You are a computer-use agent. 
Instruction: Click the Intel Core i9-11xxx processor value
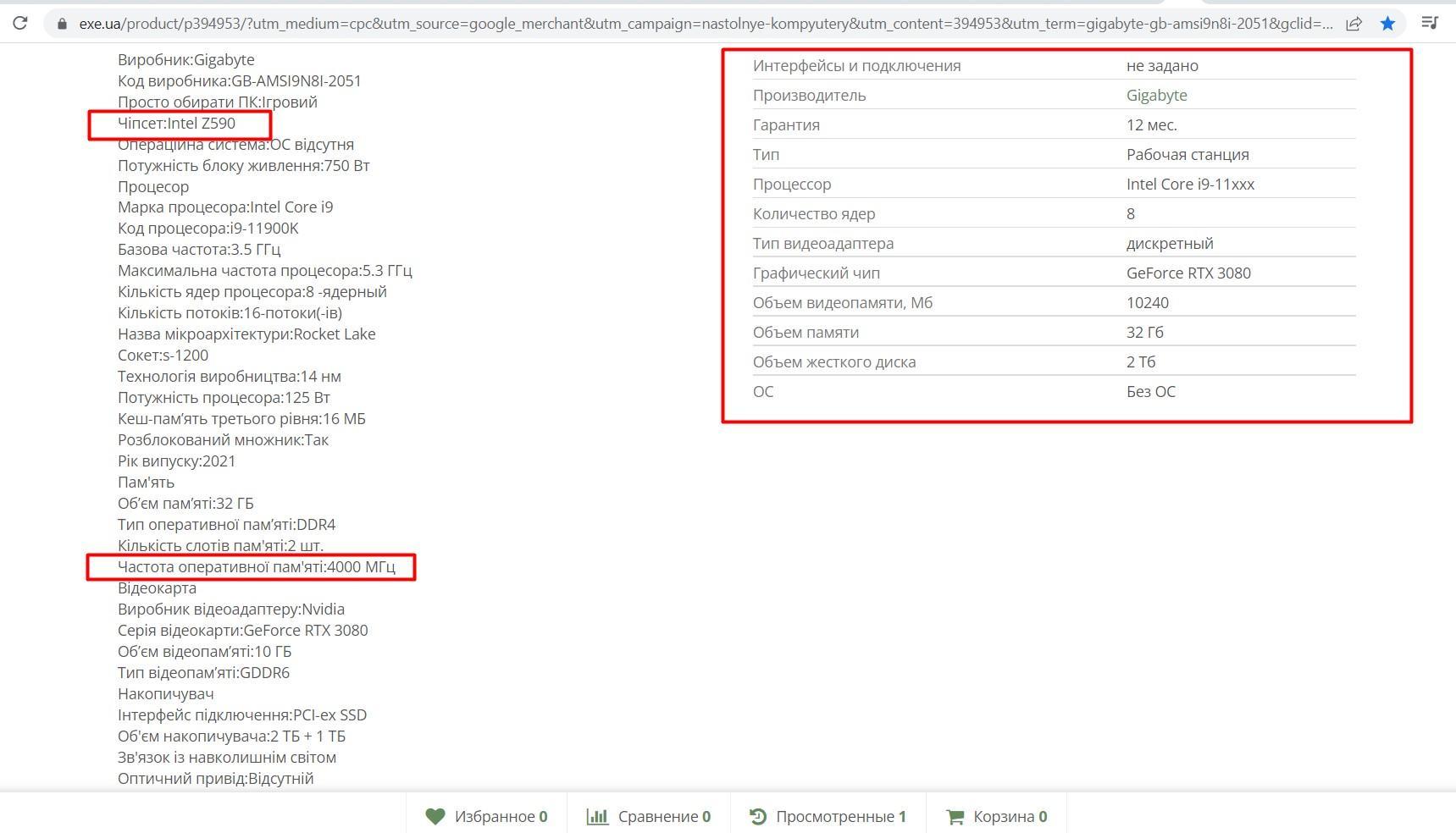pyautogui.click(x=1189, y=184)
